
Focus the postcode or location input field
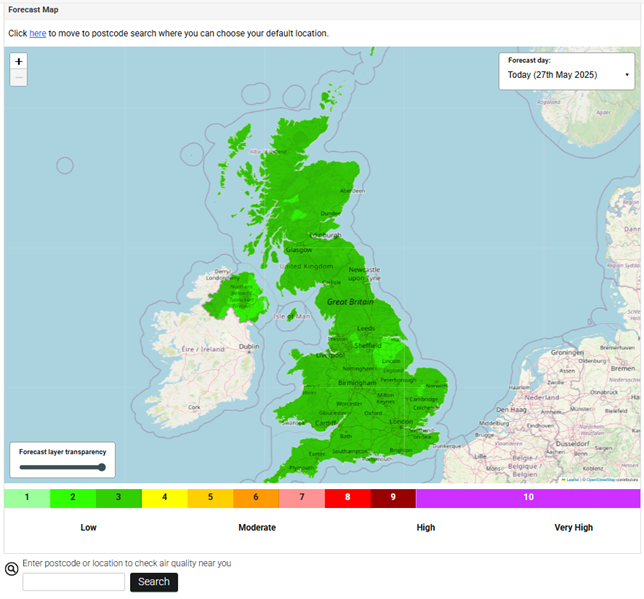74,582
